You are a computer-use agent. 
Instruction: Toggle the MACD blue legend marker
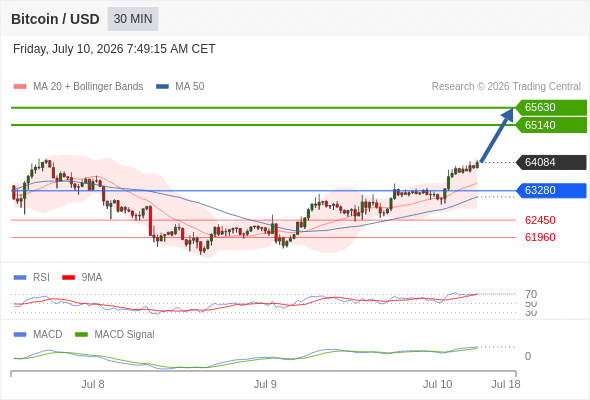coord(20,335)
